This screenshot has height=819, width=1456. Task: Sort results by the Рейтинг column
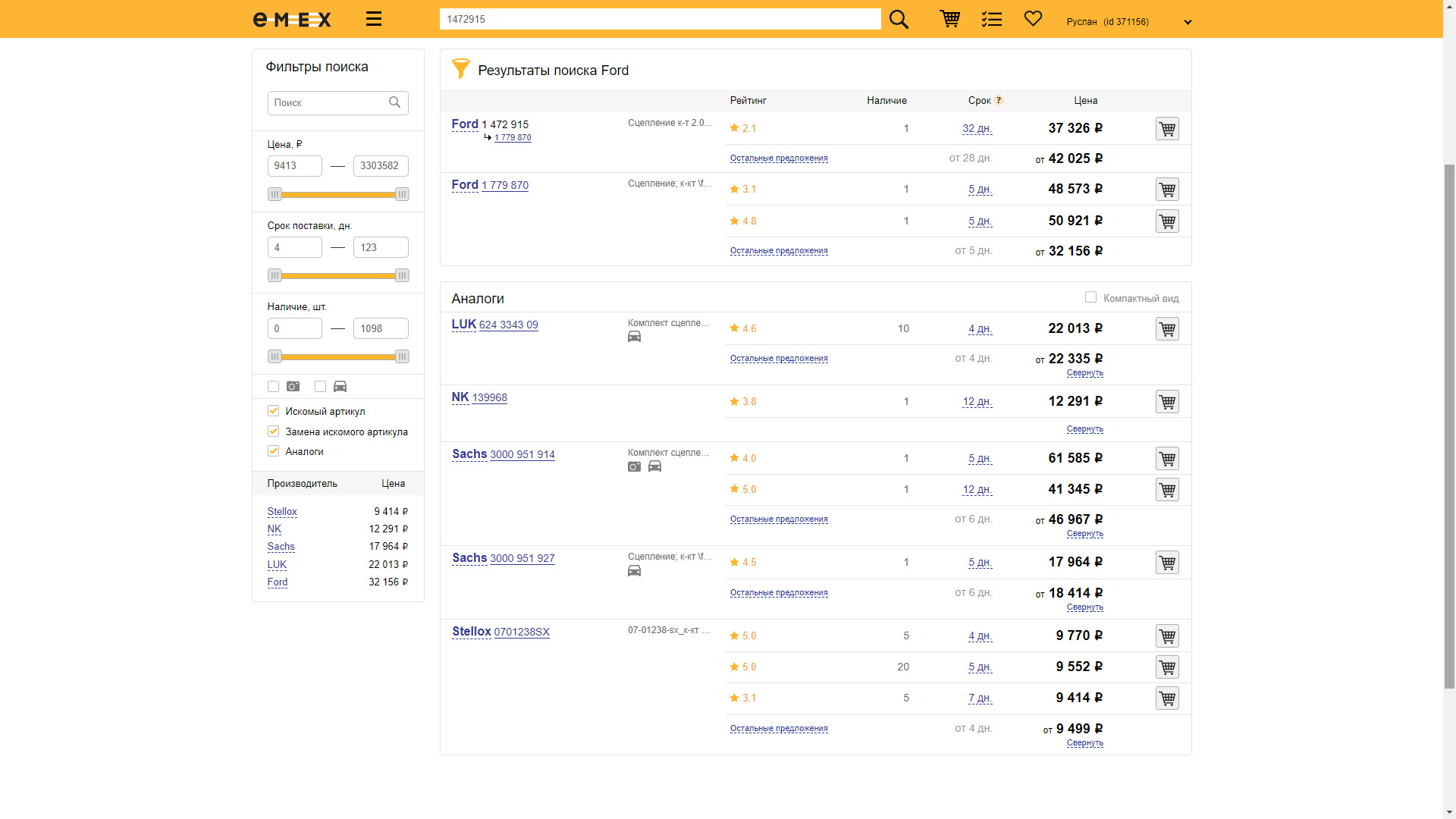(x=748, y=101)
